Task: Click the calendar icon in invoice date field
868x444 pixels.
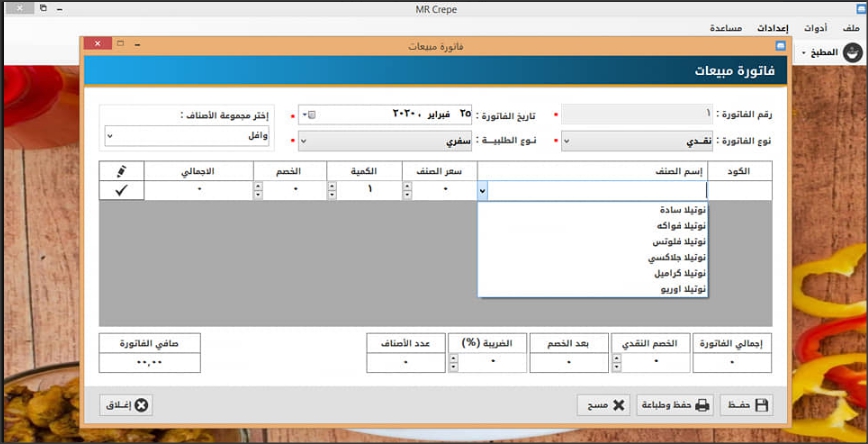Action: pyautogui.click(x=311, y=114)
